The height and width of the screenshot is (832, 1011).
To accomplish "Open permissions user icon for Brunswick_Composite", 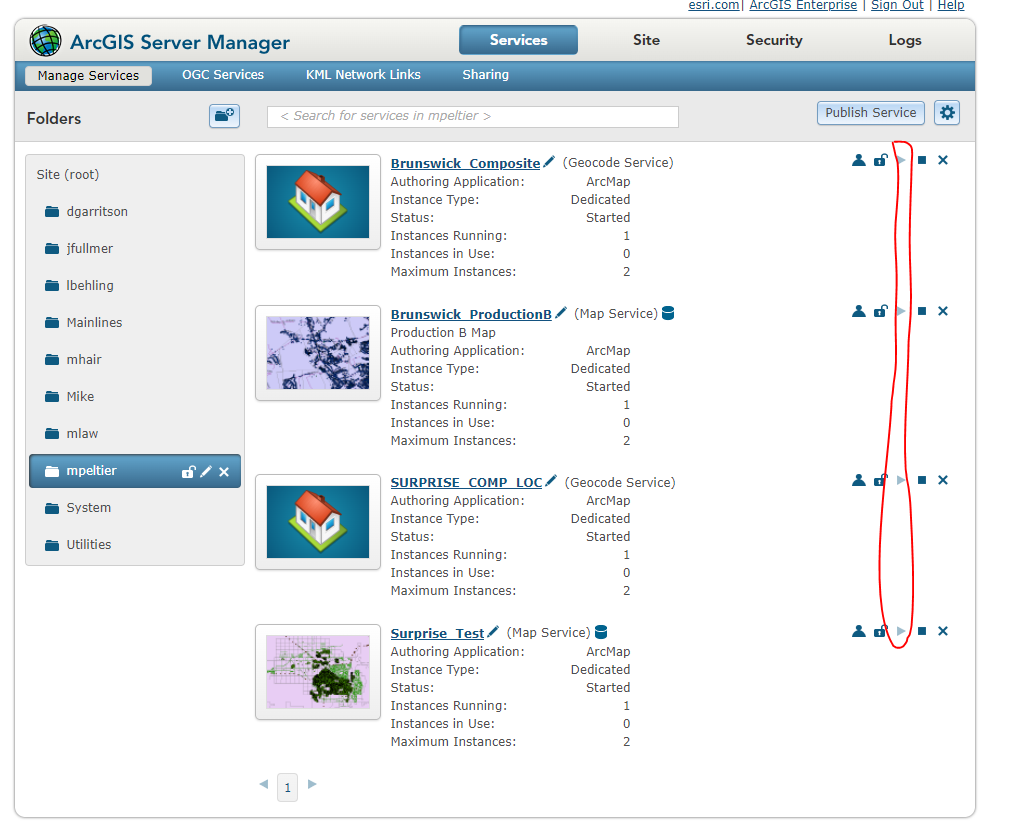I will tap(859, 160).
